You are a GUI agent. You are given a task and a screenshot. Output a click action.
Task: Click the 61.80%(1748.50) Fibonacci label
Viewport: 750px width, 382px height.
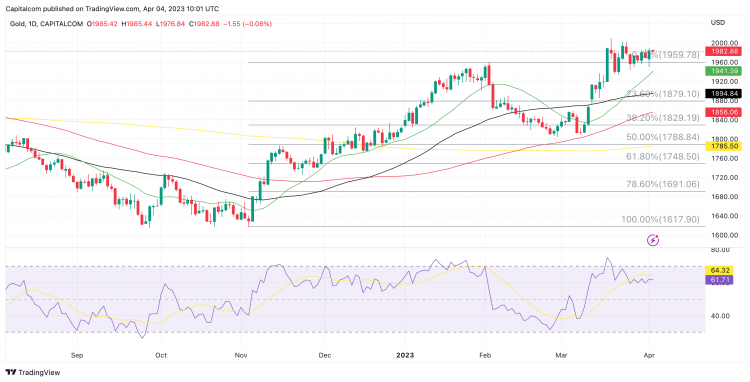tap(663, 156)
